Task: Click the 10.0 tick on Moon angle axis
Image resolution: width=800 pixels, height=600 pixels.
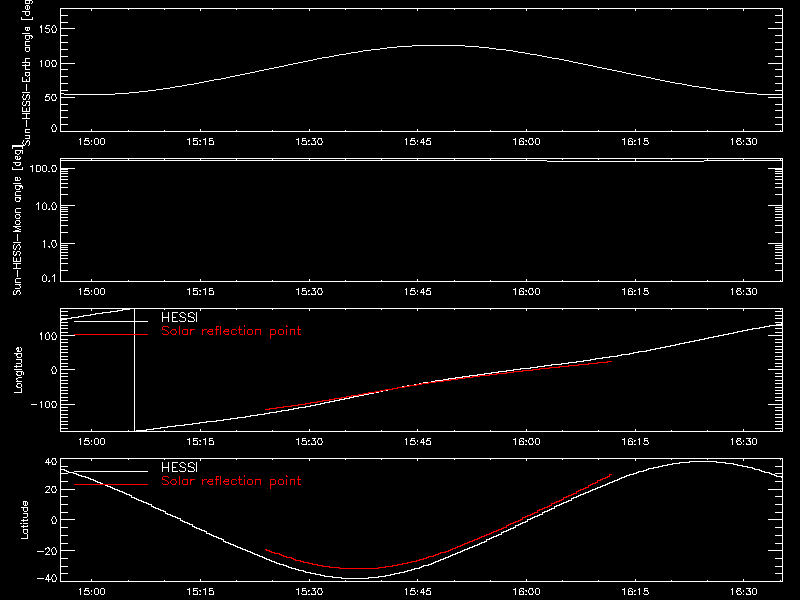Action: (46, 206)
